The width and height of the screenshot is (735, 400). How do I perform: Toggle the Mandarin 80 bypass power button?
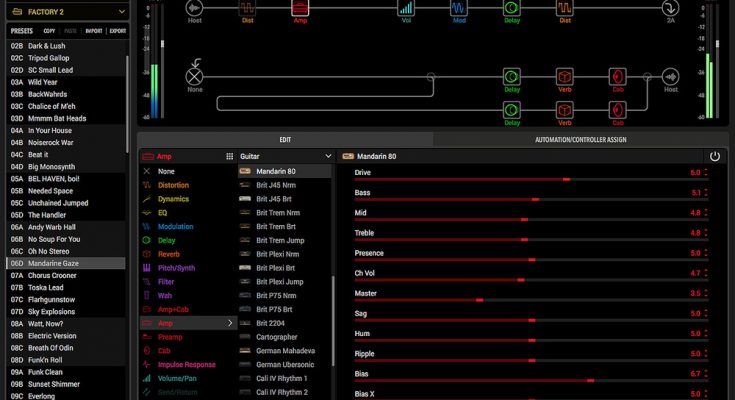pyautogui.click(x=715, y=157)
